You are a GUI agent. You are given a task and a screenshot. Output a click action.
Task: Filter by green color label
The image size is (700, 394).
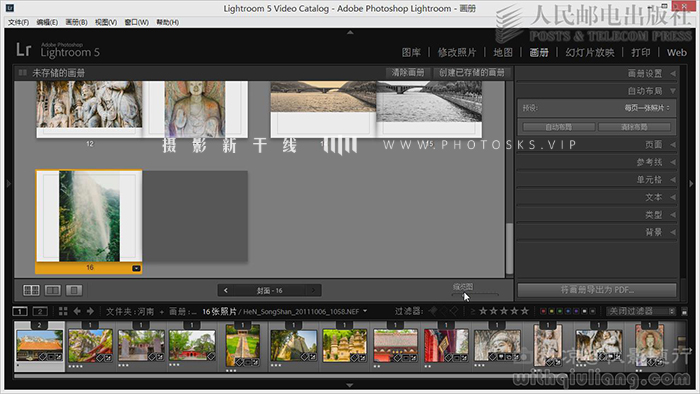point(559,311)
